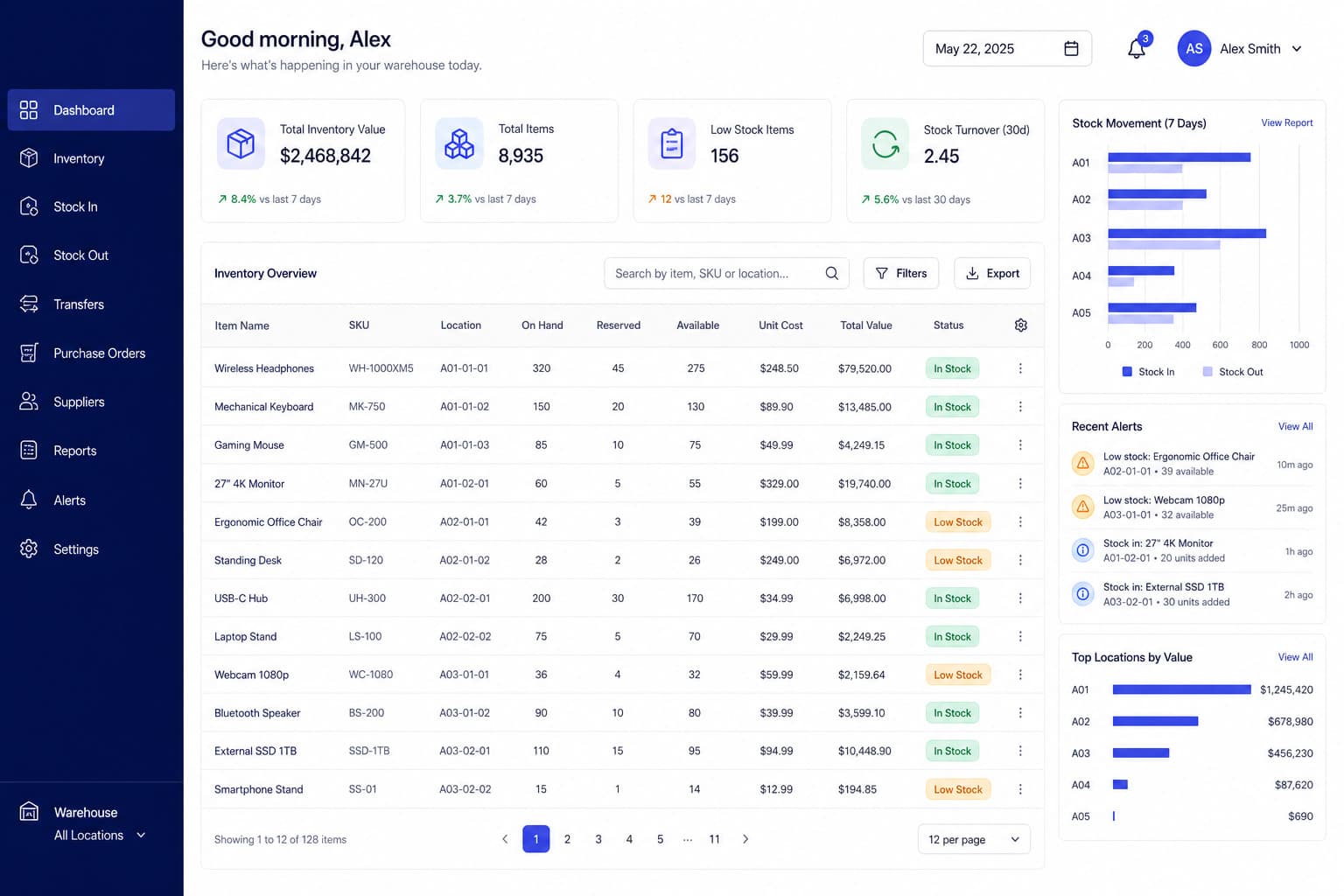Click the inventory search input field
Image resolution: width=1344 pixels, height=896 pixels.
(x=726, y=273)
